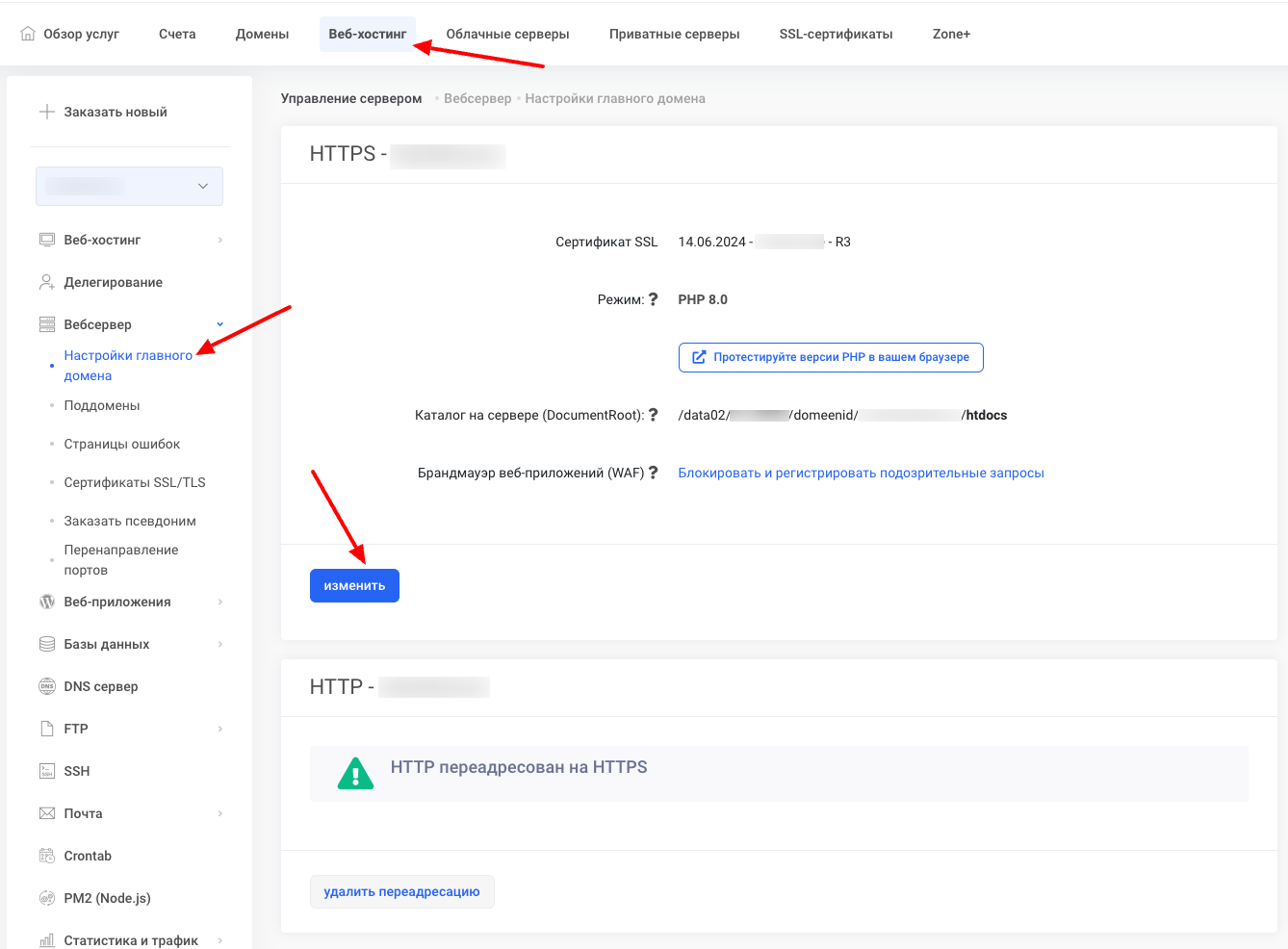The height and width of the screenshot is (949, 1288).
Task: Click help icon beside Каталог на сервере
Action: tap(653, 415)
